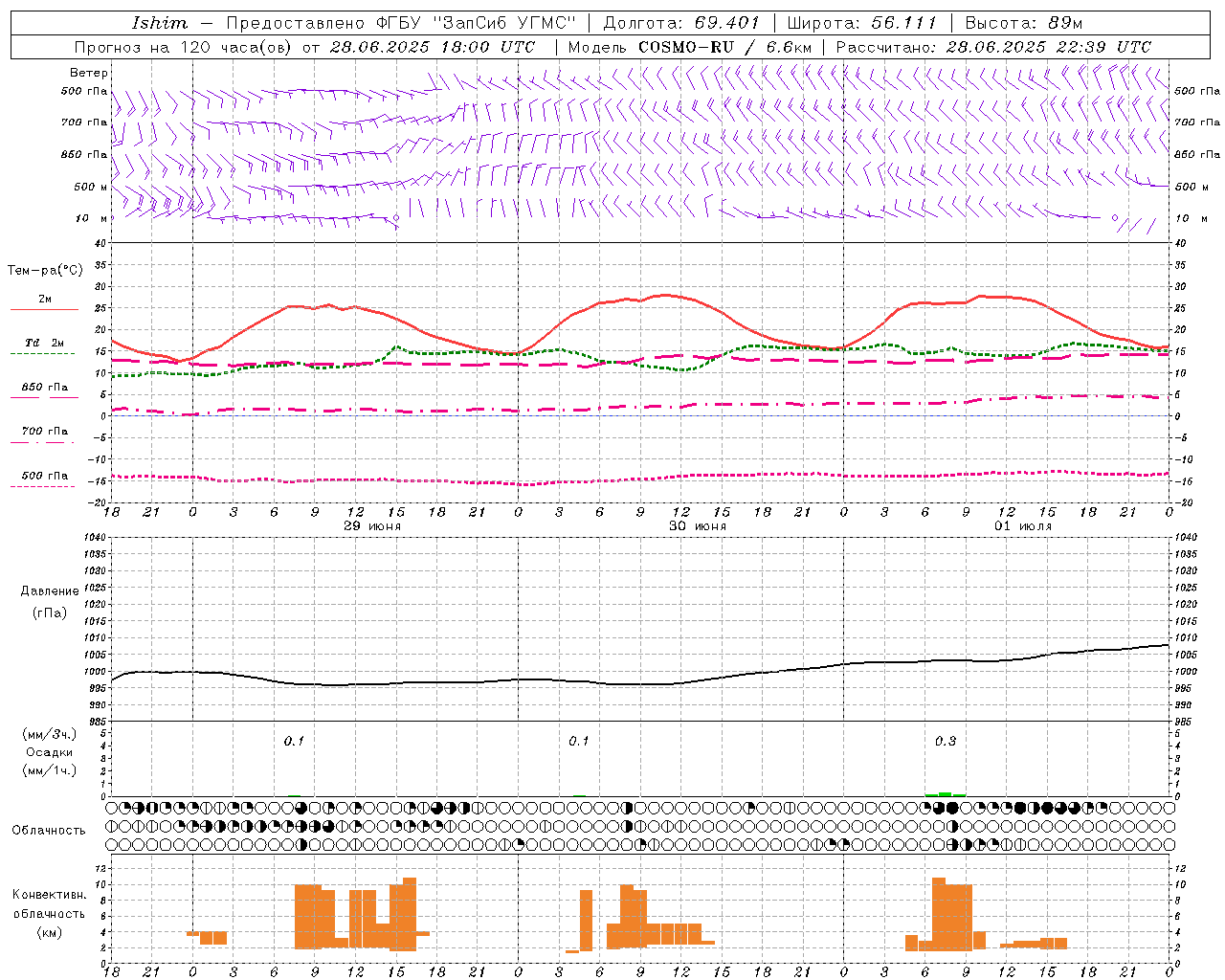Click the Td 2м dew point legend entry
1225x980 pixels.
click(x=45, y=343)
